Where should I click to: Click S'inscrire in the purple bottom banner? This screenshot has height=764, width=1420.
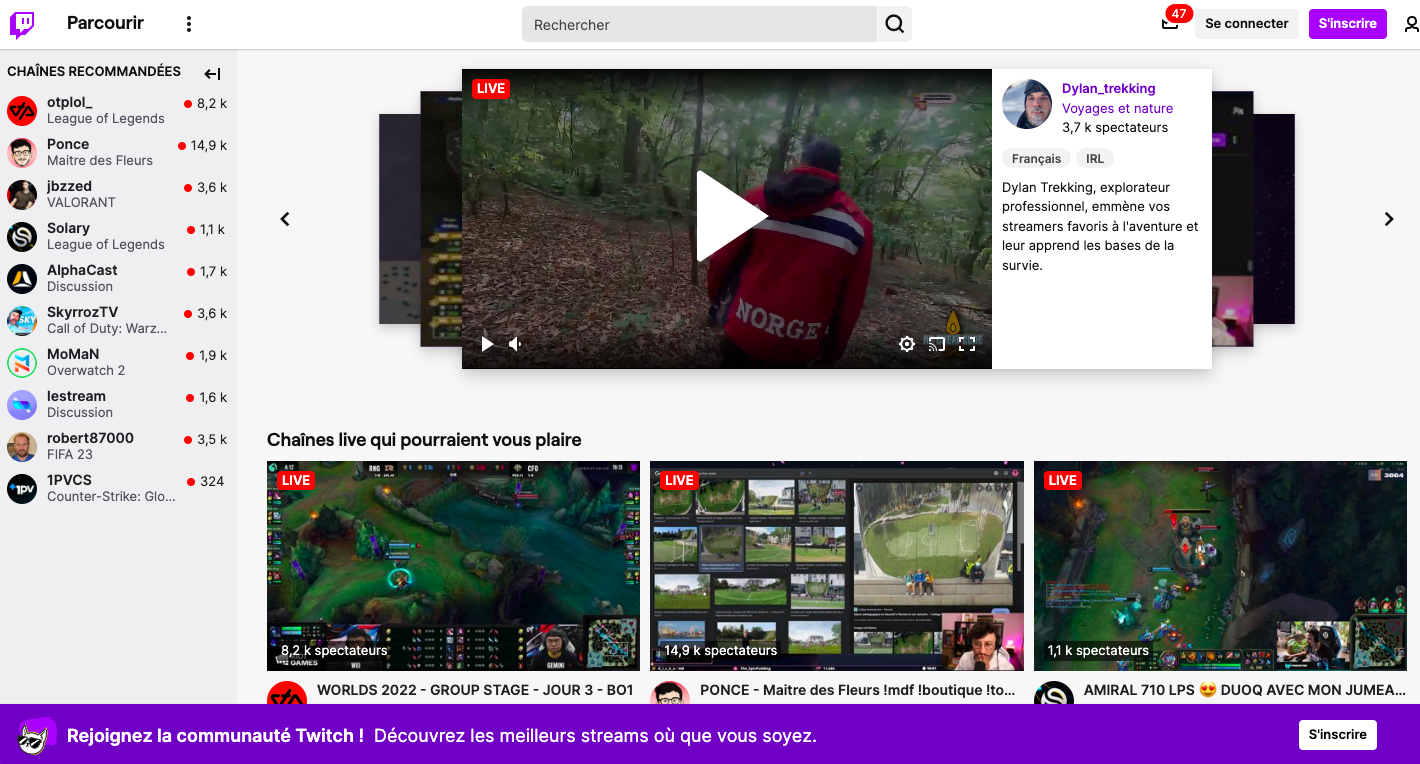click(x=1338, y=734)
